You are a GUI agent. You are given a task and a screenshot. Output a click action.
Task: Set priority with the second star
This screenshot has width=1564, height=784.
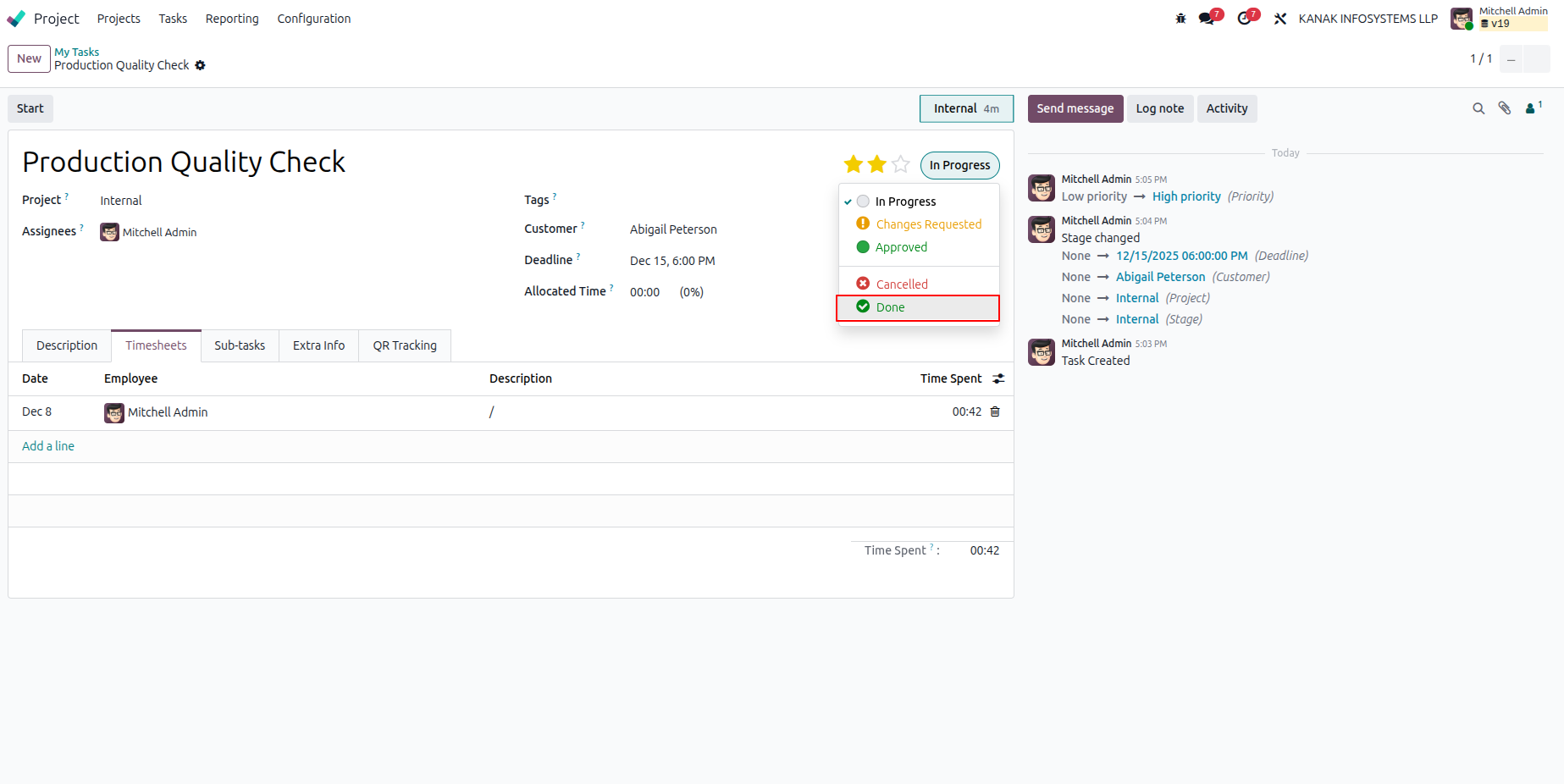[876, 164]
